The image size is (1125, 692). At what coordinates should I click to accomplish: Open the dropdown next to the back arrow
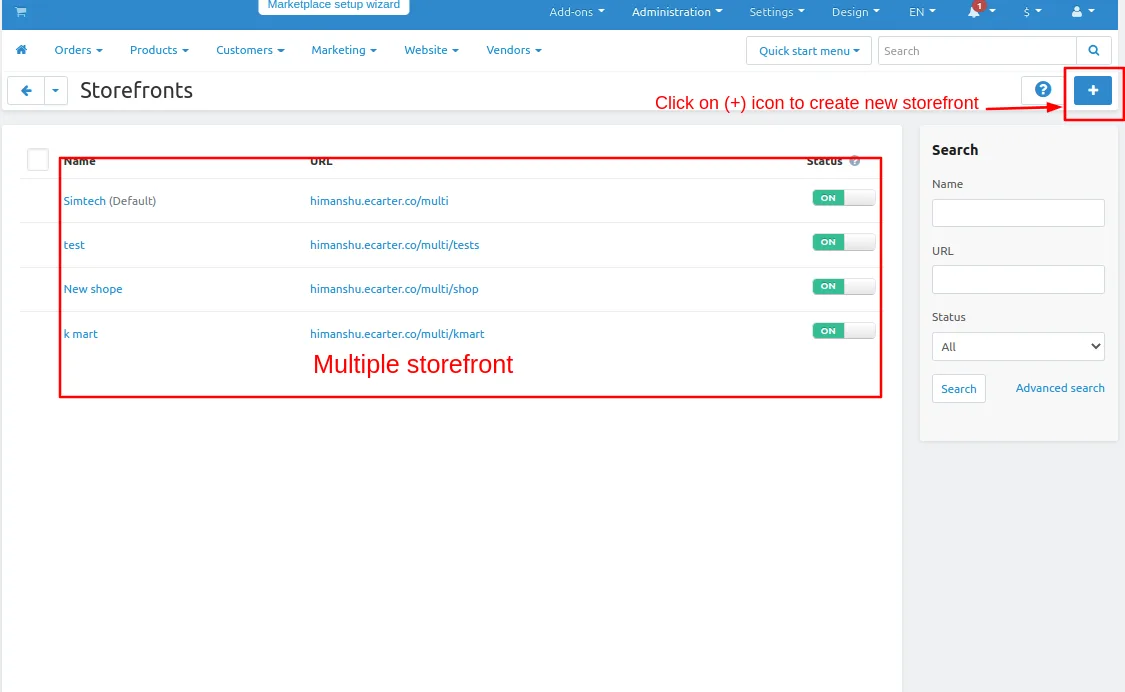point(56,90)
